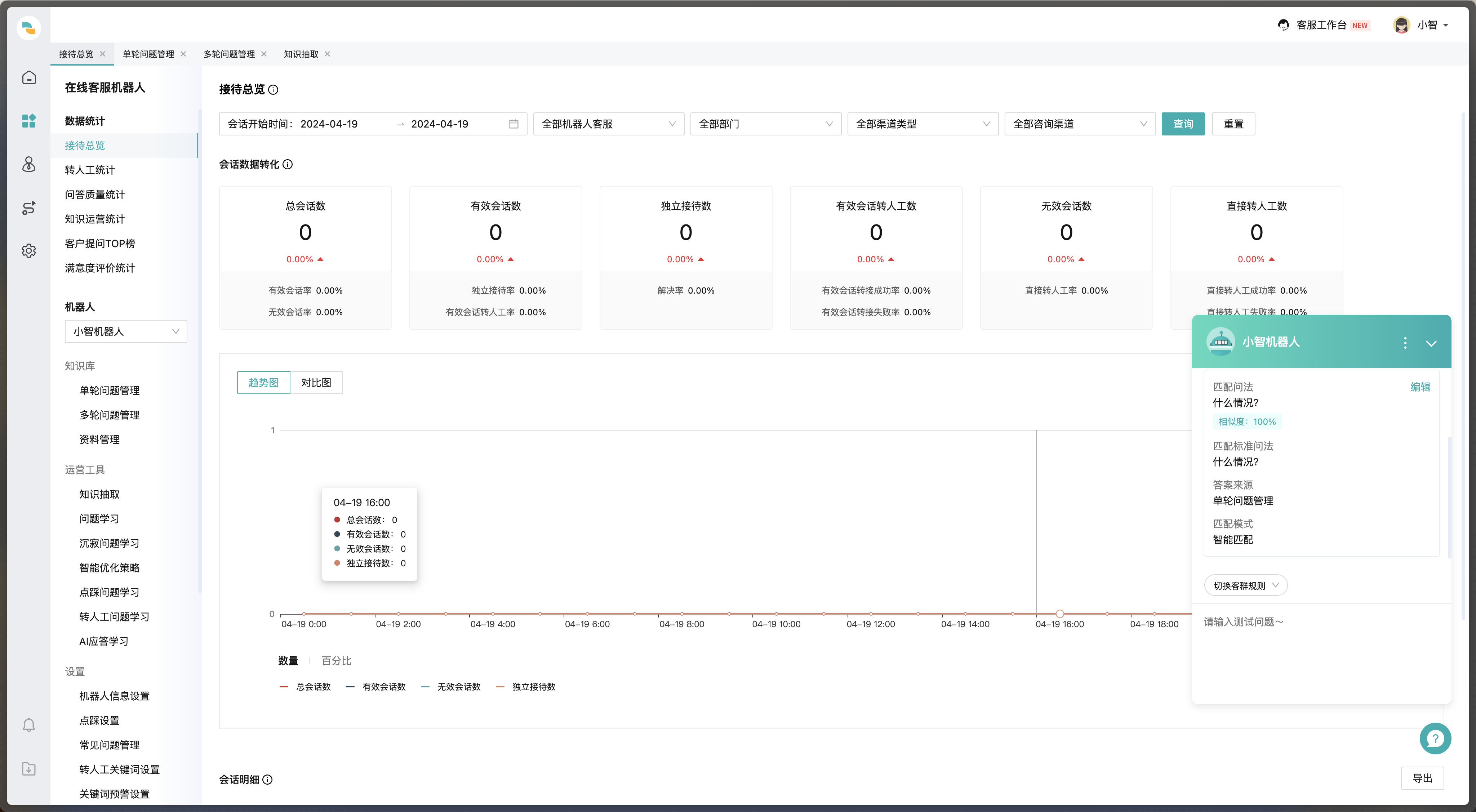This screenshot has width=1476, height=812.
Task: Click 编辑 link in matched question card
Action: coord(1421,387)
